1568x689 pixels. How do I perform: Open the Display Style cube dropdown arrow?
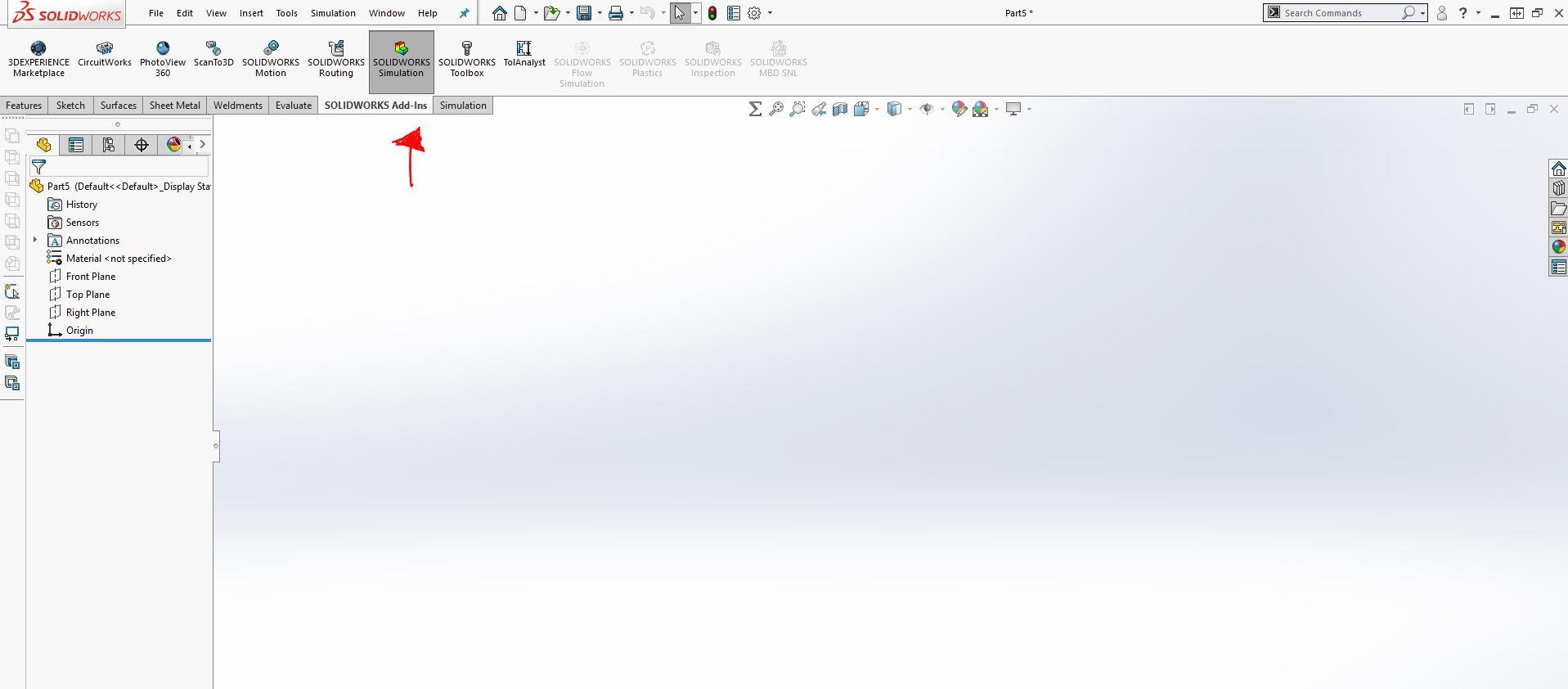click(x=910, y=109)
